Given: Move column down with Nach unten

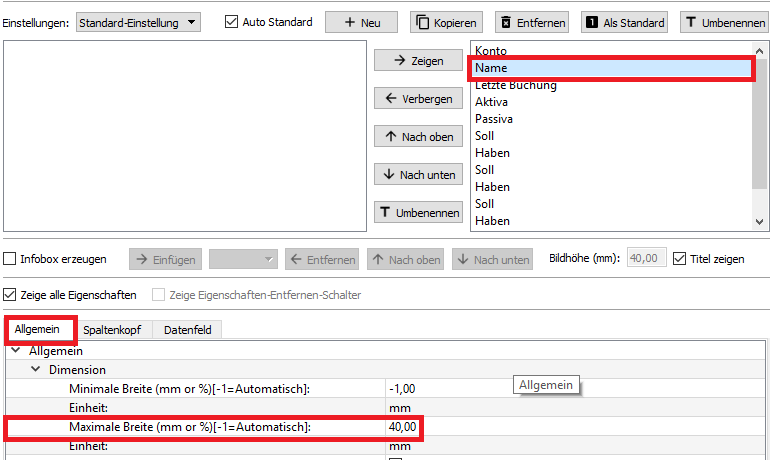Looking at the screenshot, I should click(x=419, y=174).
